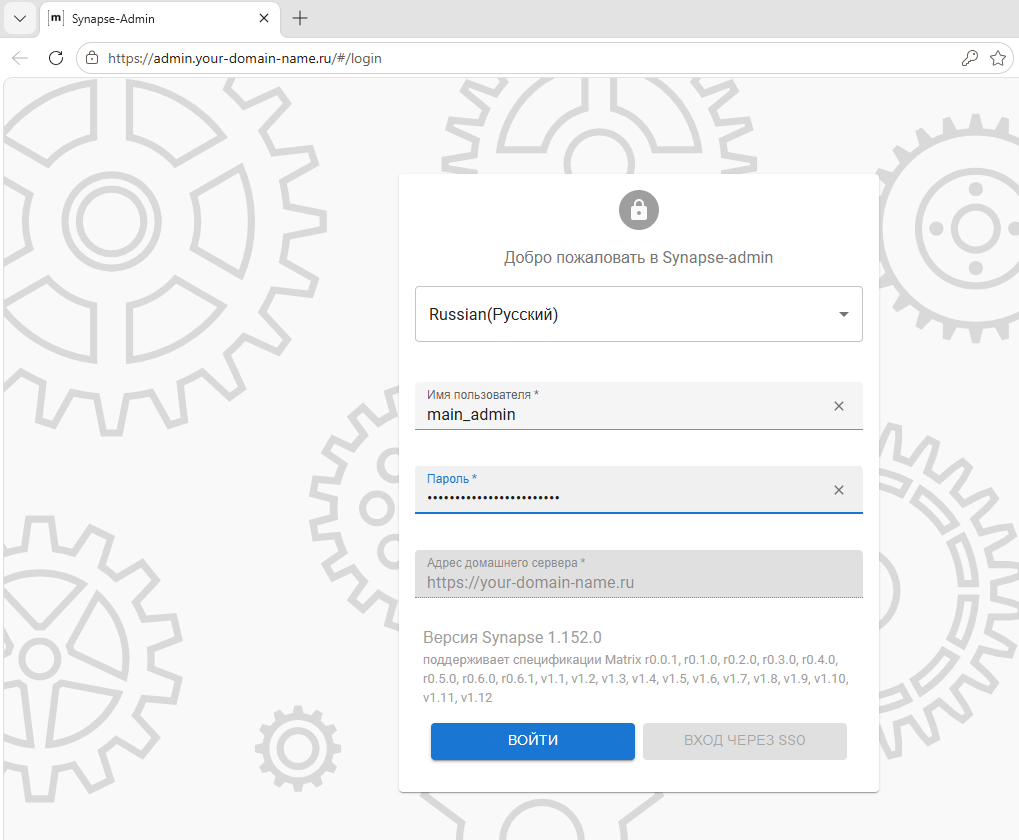Click the browser back arrow

20,58
